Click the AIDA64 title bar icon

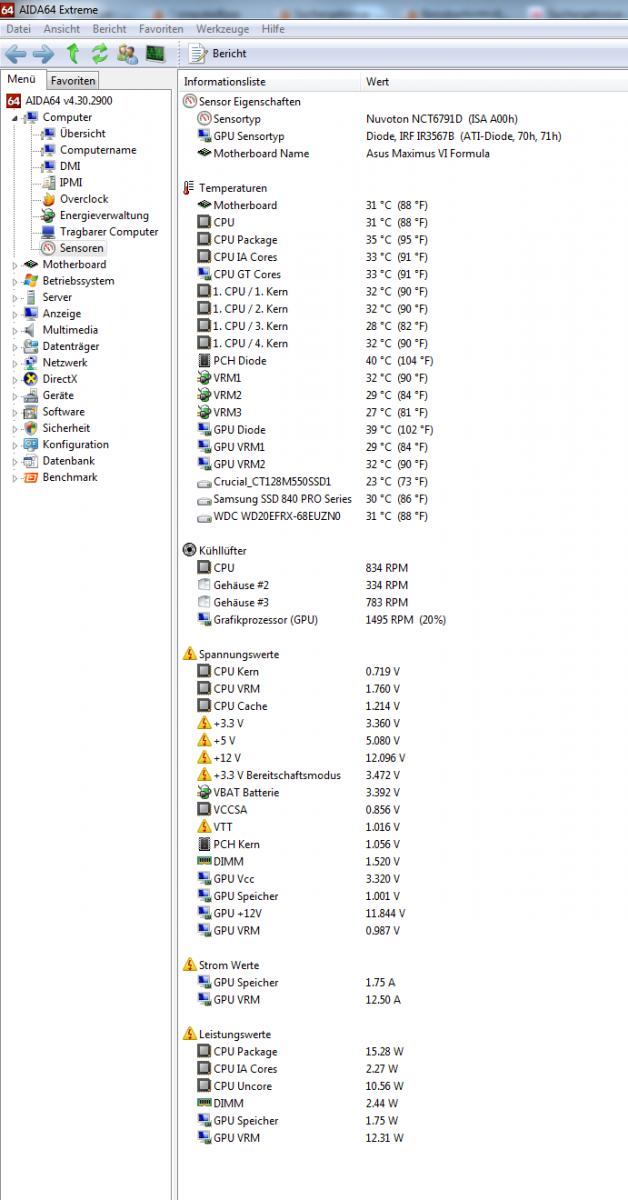(x=8, y=9)
